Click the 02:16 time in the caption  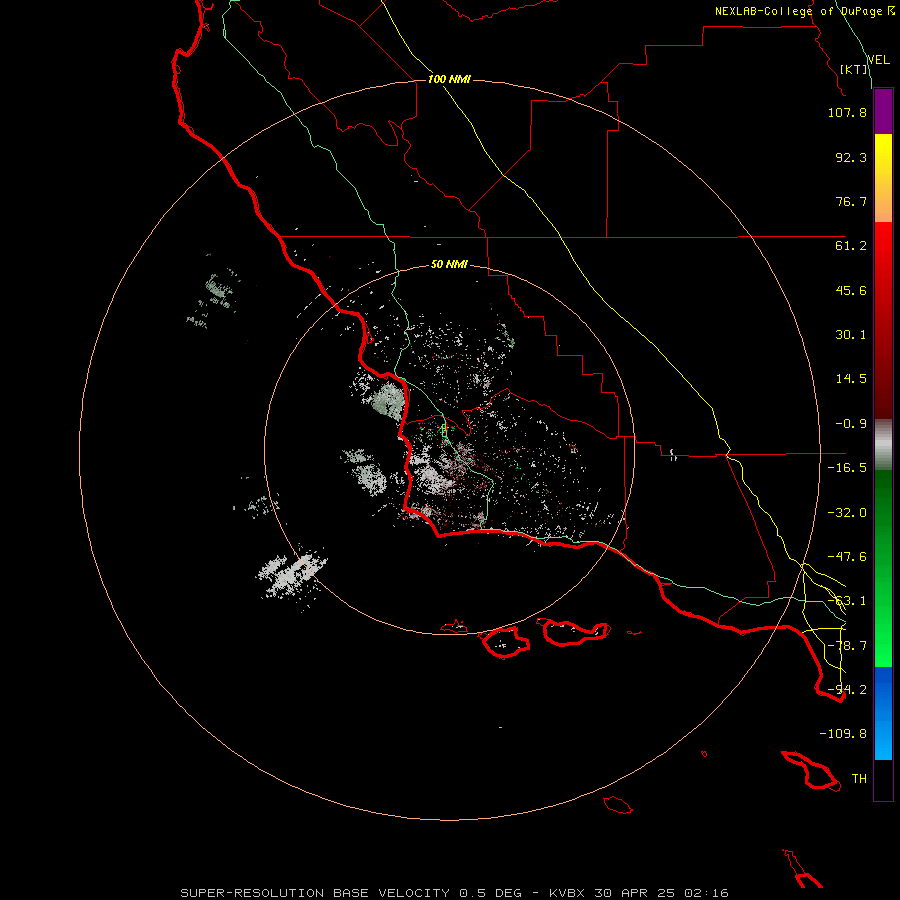tap(707, 893)
